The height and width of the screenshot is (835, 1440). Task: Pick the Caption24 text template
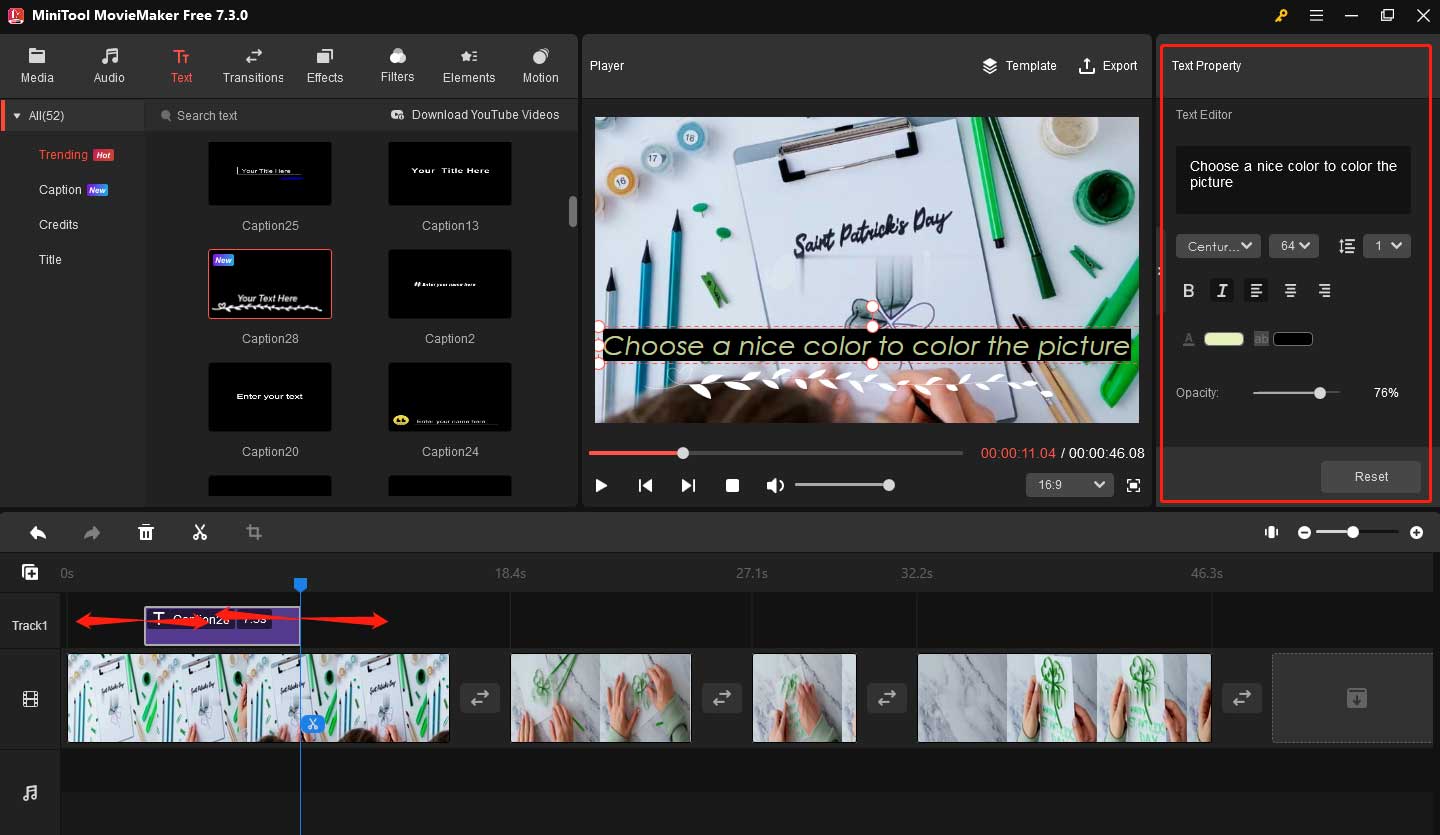click(450, 397)
